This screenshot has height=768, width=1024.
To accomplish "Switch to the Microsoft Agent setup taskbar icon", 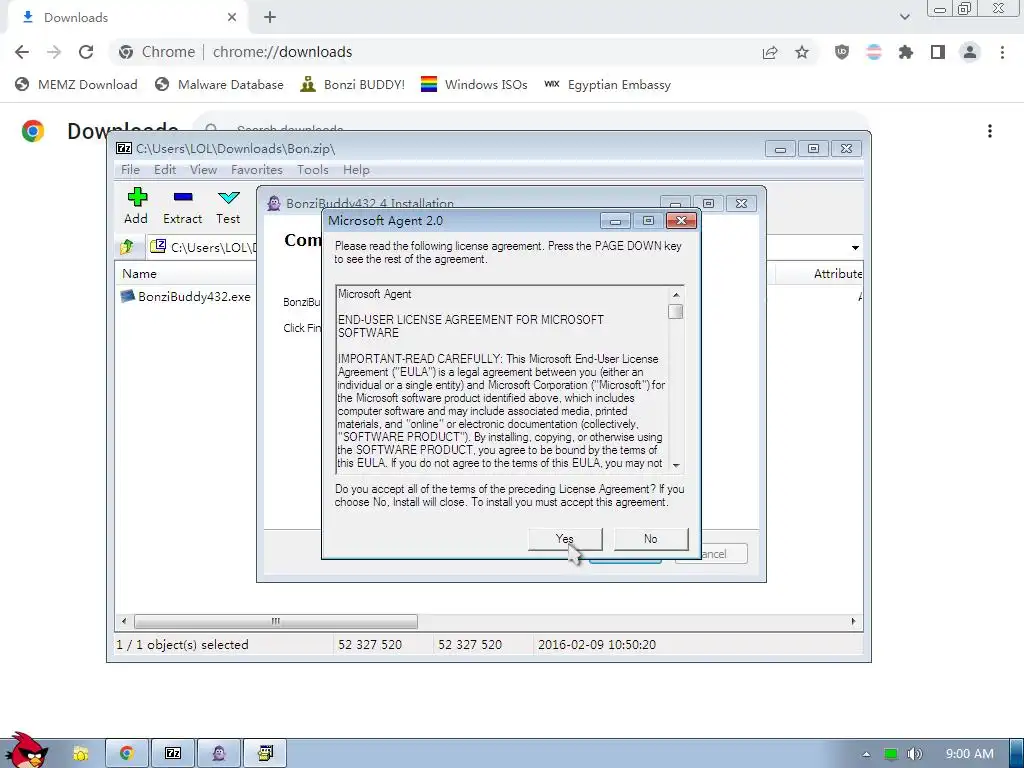I will [265, 753].
